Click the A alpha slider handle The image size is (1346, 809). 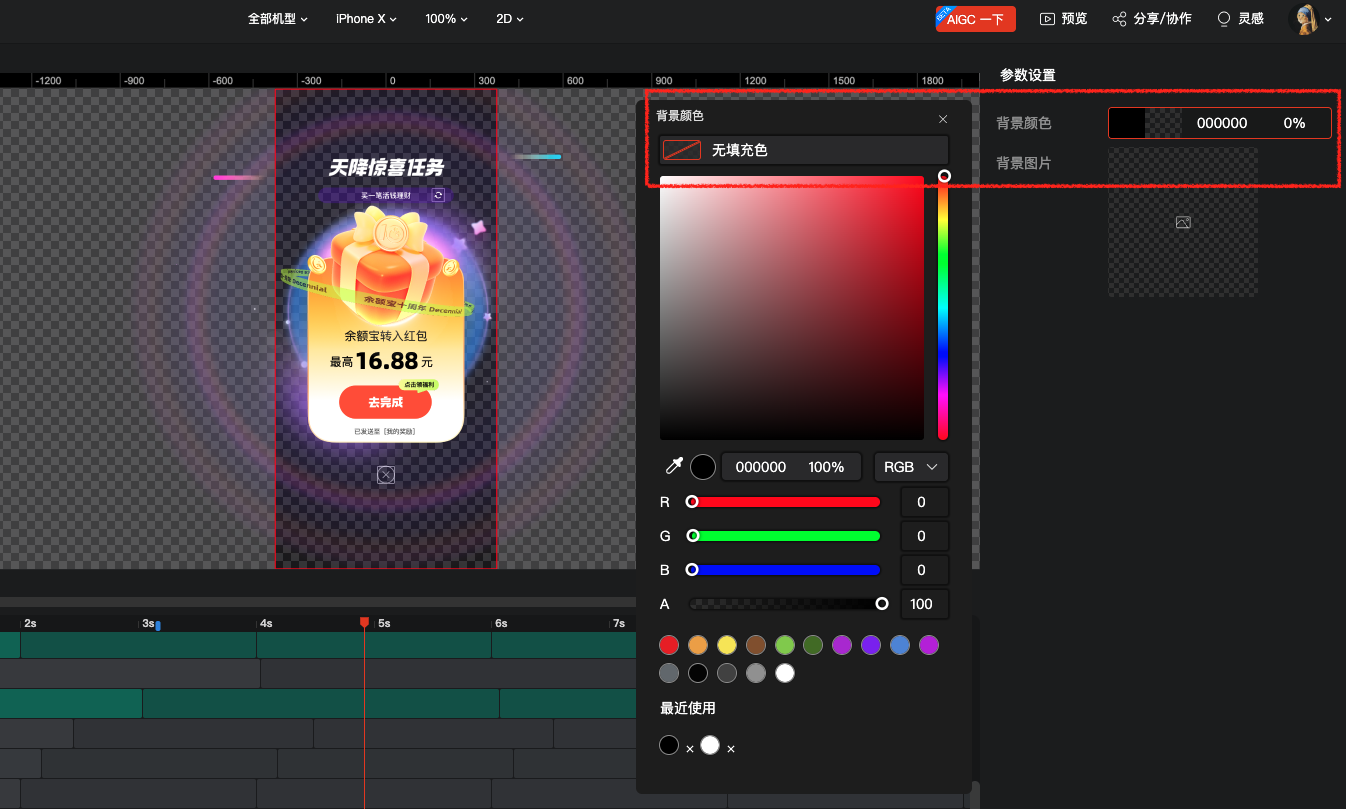(882, 604)
